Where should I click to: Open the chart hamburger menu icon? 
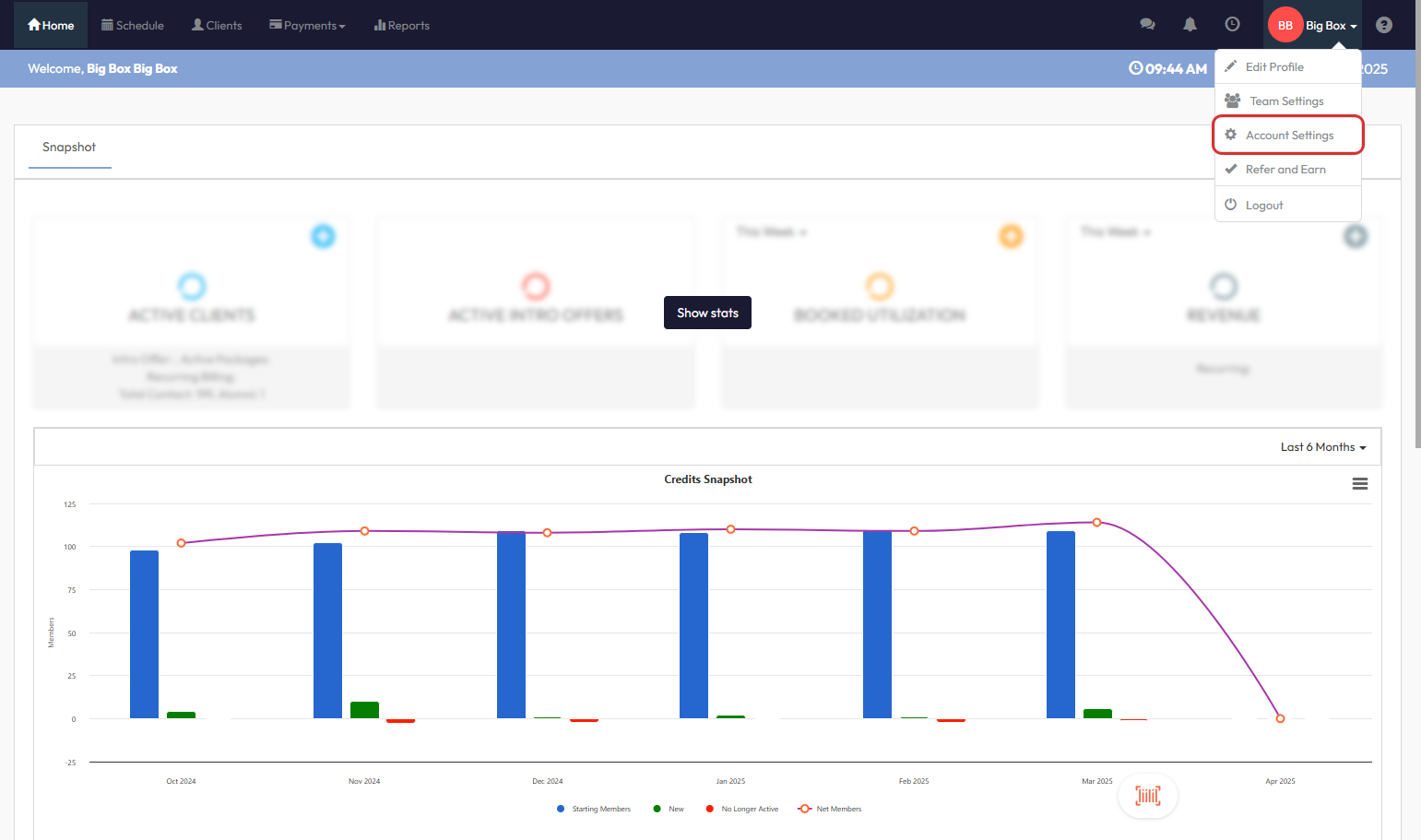[1359, 484]
